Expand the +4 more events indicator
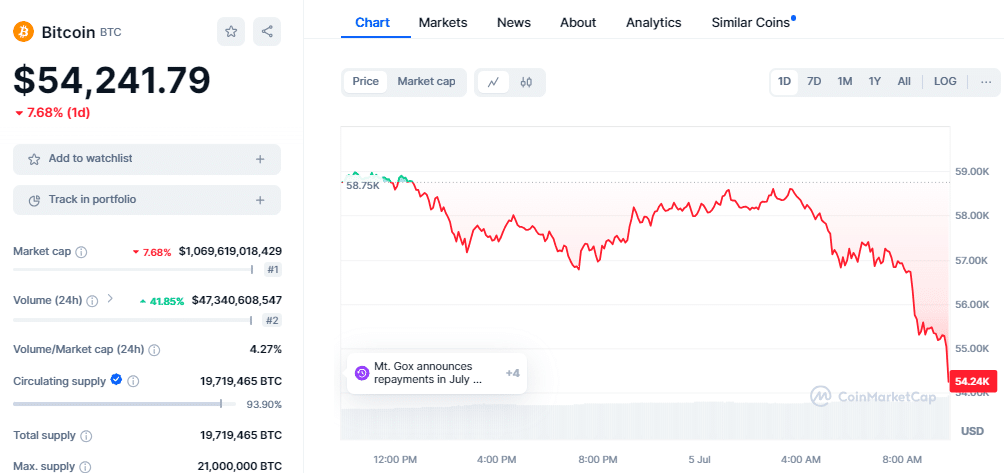 click(x=512, y=373)
